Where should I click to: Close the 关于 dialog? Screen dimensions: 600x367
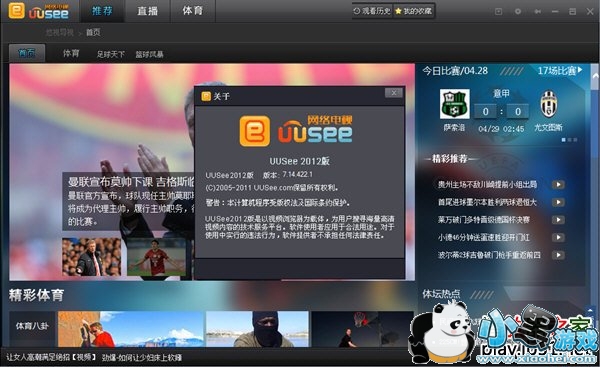pos(393,93)
